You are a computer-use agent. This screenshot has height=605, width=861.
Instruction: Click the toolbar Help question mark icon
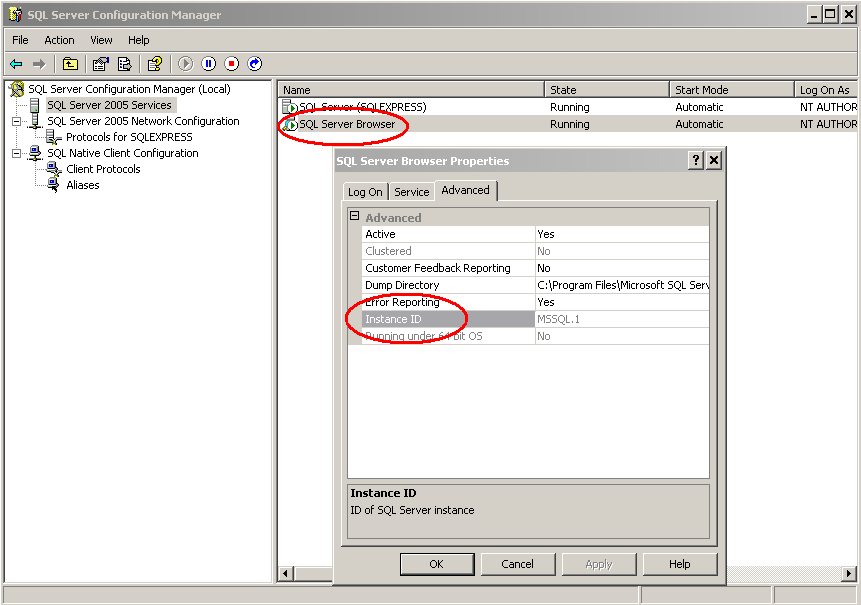155,64
